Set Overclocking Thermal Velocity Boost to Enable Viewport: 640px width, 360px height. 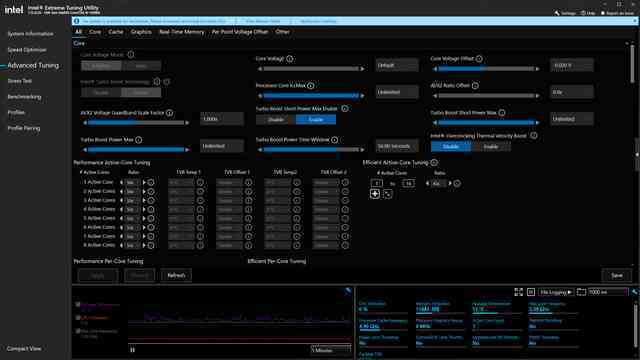[491, 147]
